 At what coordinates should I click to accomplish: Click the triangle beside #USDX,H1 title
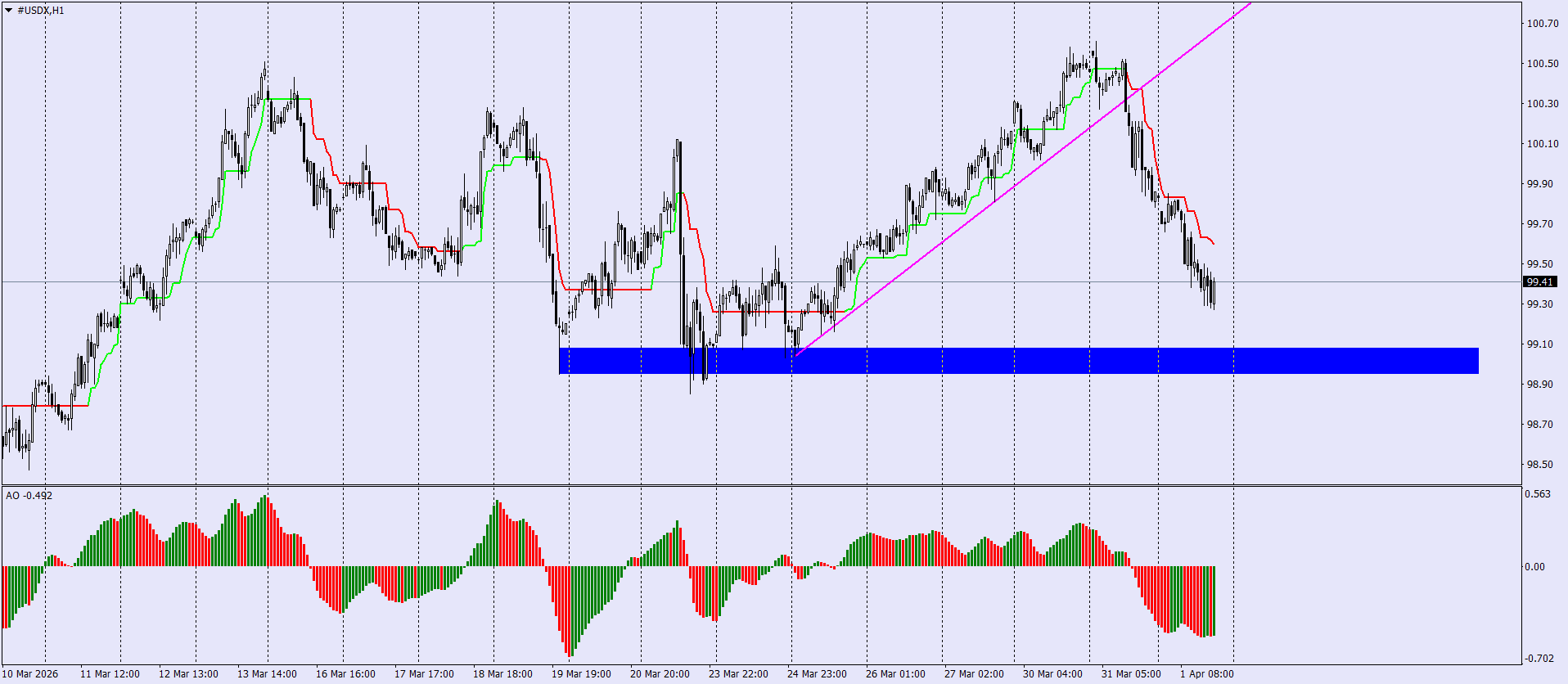tap(9, 11)
